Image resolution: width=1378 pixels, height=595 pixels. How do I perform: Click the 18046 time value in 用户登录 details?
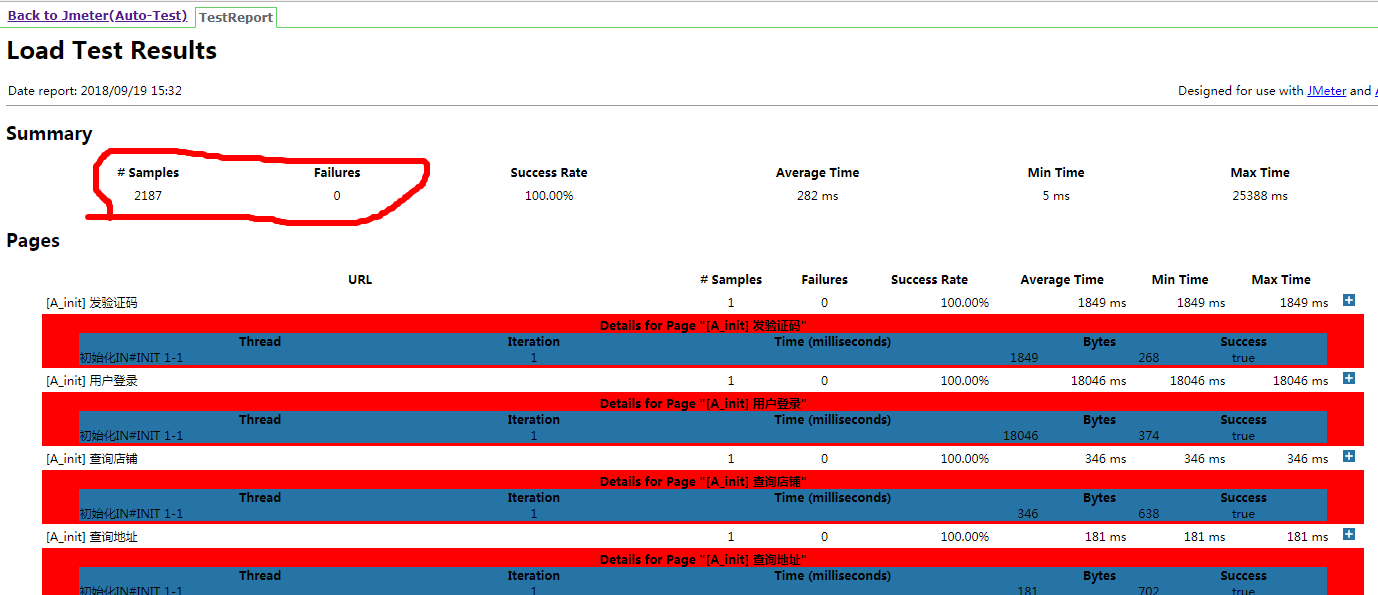point(1021,436)
